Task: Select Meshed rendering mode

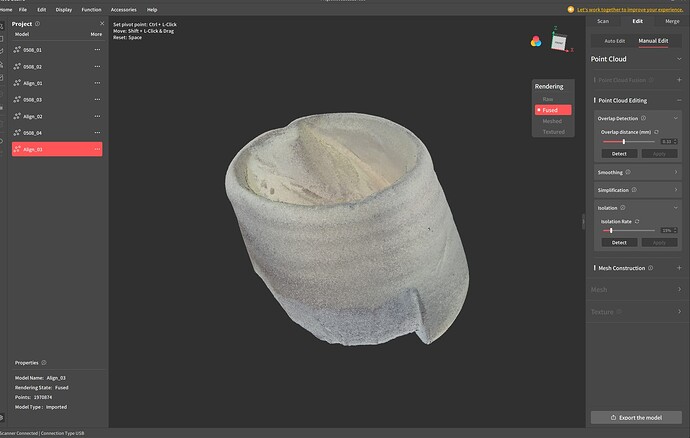Action: click(x=552, y=121)
